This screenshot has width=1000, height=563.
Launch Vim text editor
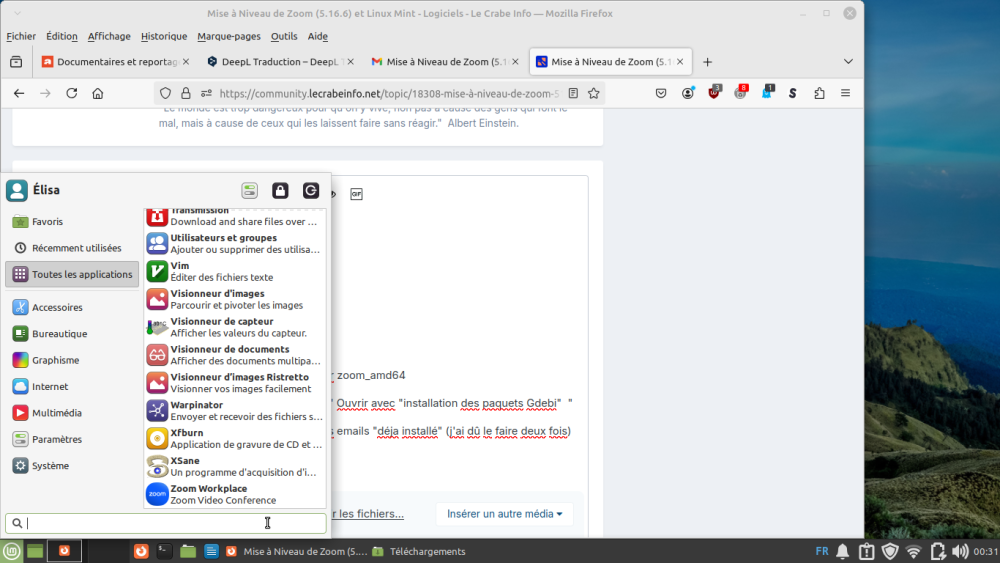point(235,271)
